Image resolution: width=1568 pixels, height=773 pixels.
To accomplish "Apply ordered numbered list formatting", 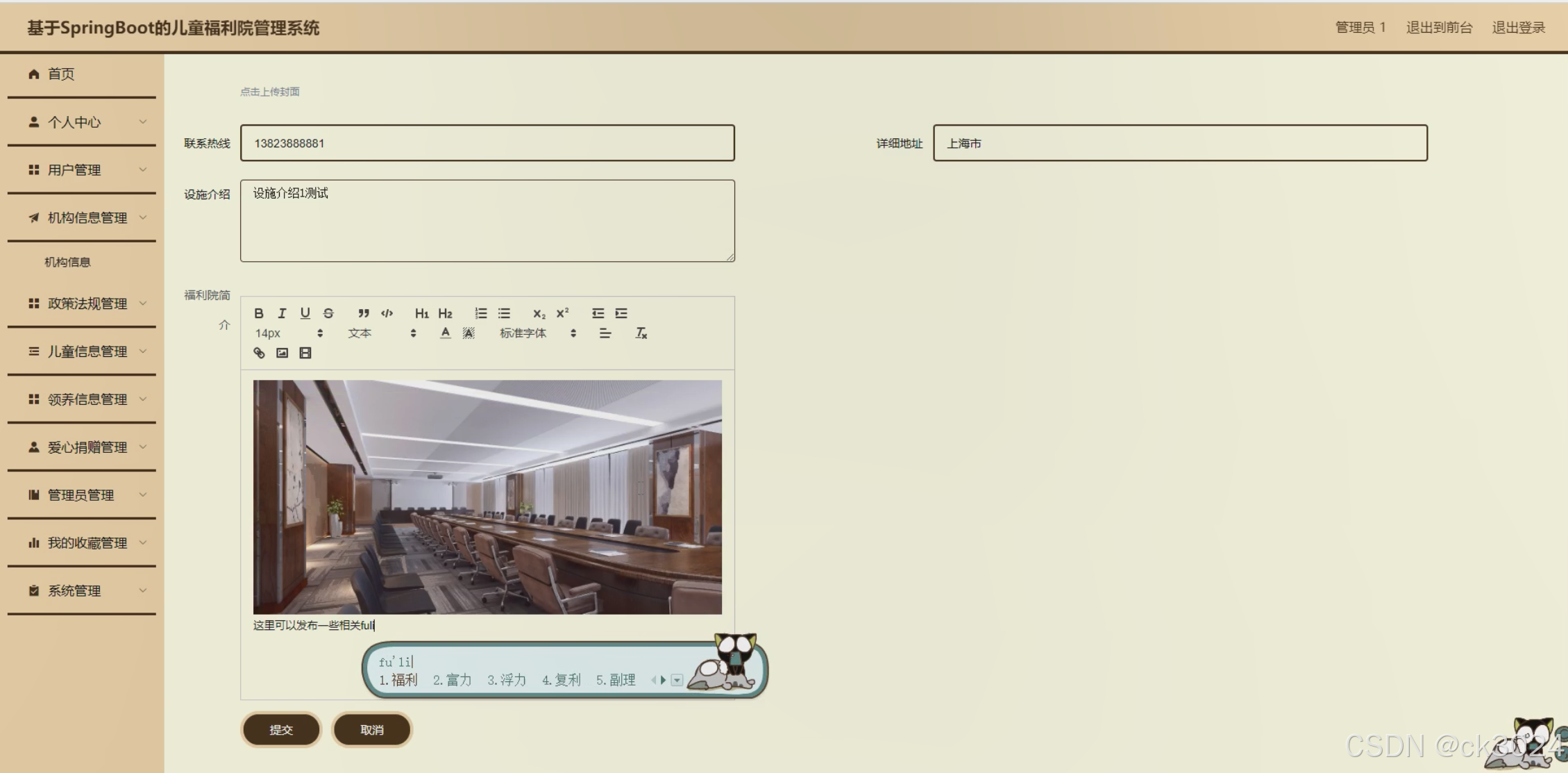I will (x=481, y=313).
